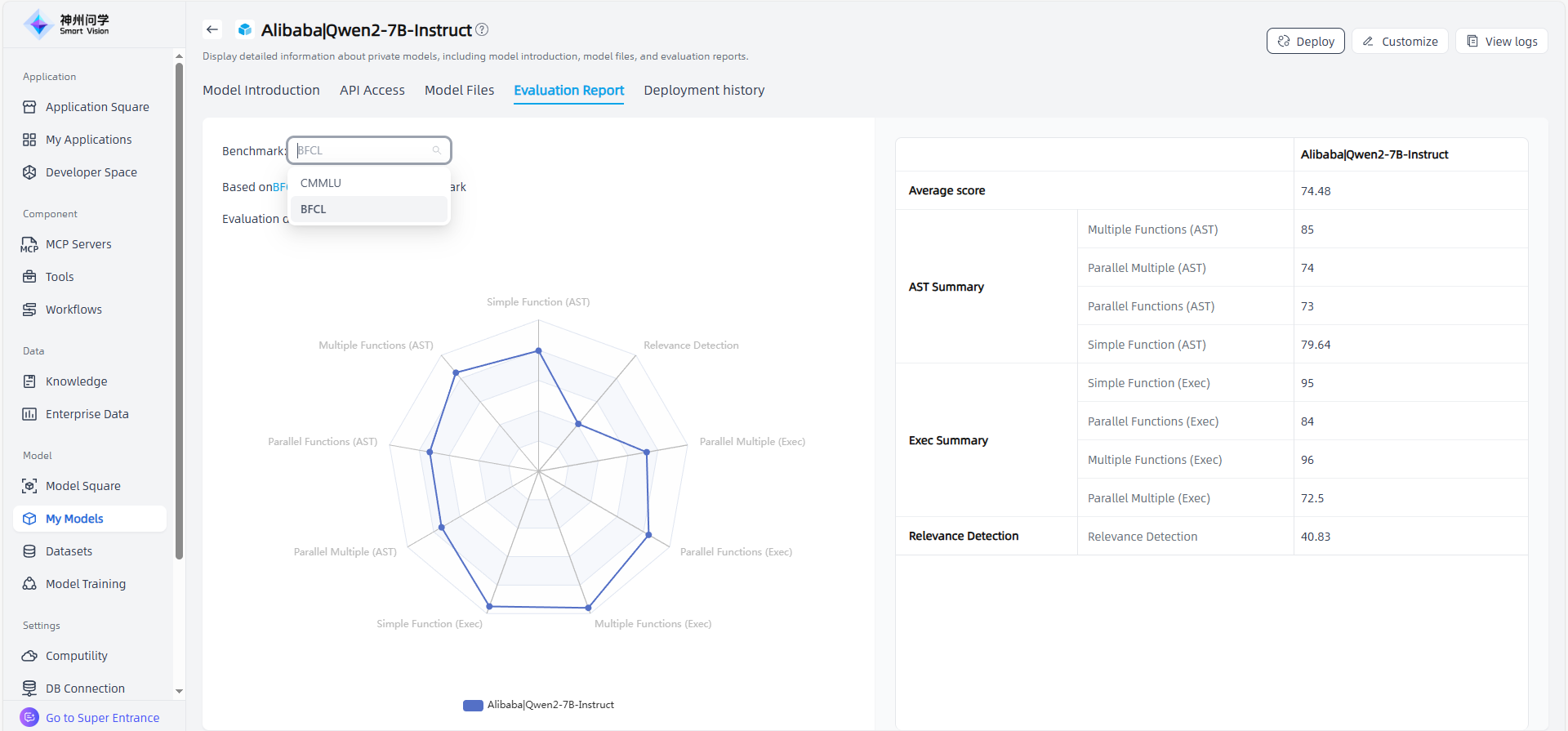
Task: Open Datasets in the sidebar
Action: 69,551
